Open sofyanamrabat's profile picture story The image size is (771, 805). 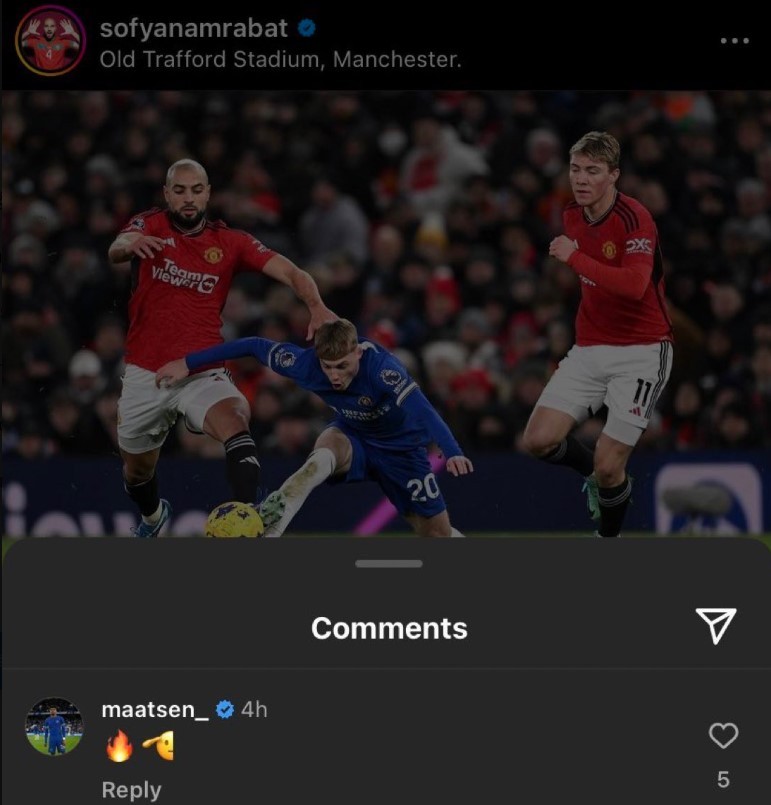[x=50, y=41]
